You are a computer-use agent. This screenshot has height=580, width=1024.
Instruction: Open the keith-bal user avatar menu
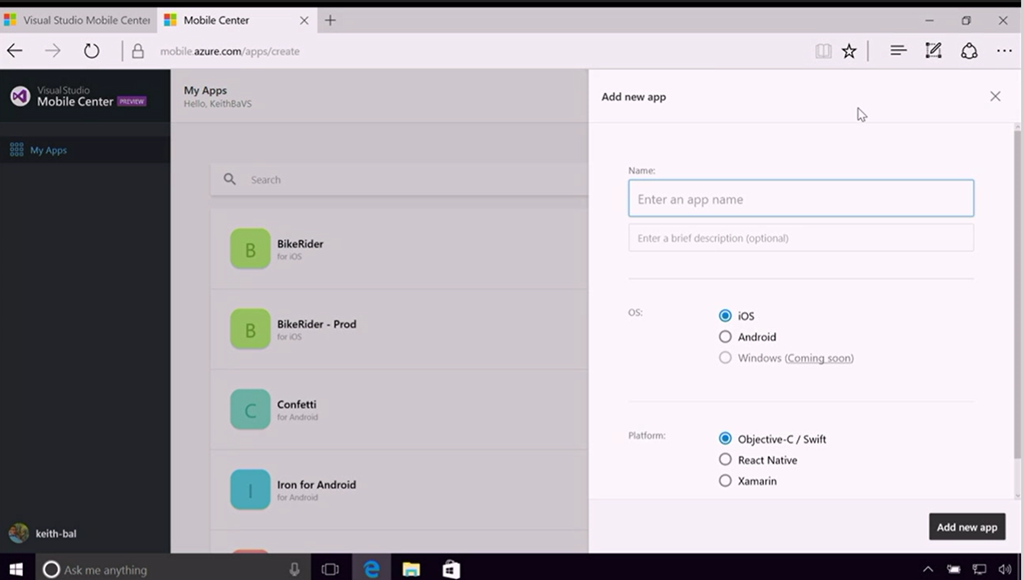(x=18, y=533)
